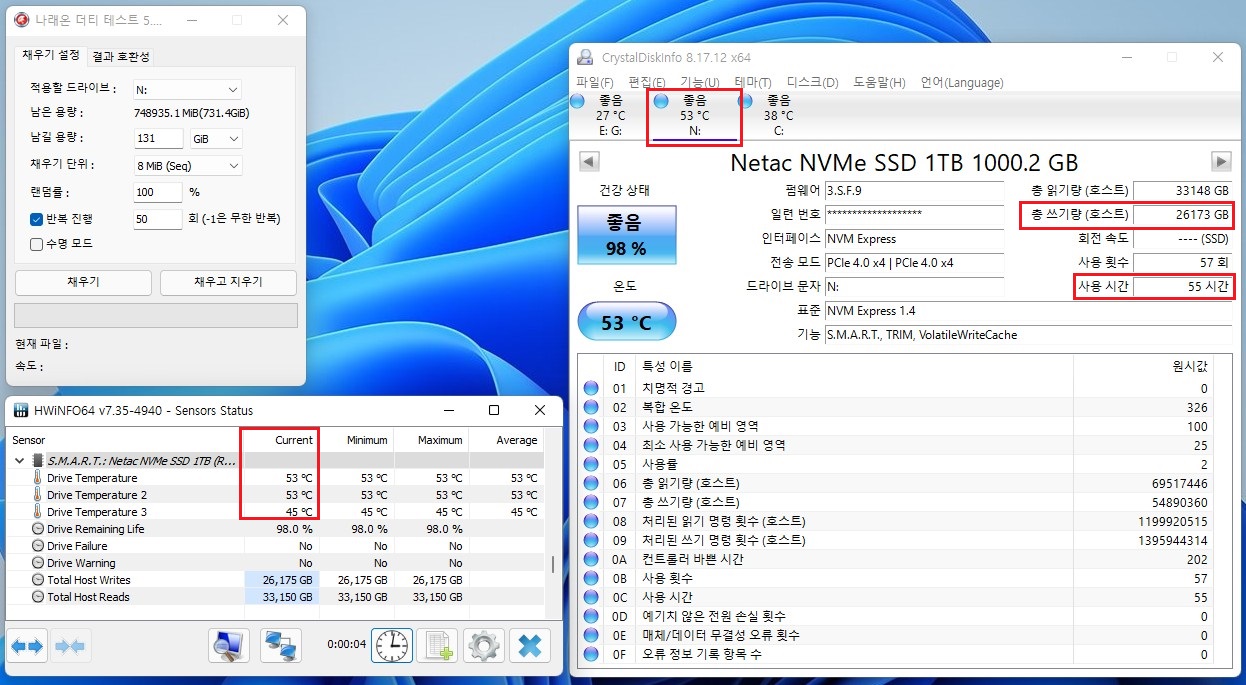Open the 파일(F) menu
This screenshot has width=1246, height=685.
click(x=595, y=82)
